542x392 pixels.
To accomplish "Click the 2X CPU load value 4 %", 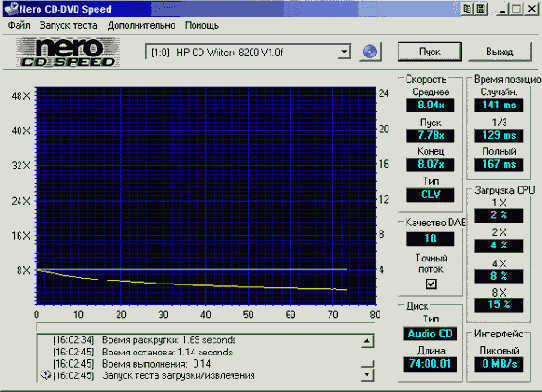I will [498, 245].
